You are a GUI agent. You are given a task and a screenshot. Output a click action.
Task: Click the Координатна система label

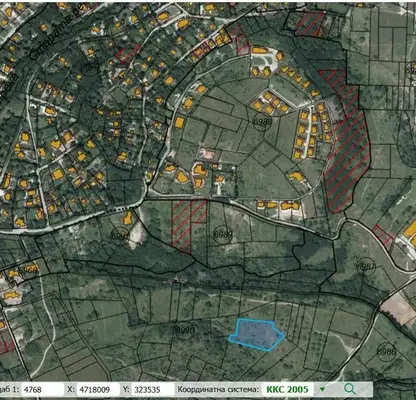coord(218,389)
